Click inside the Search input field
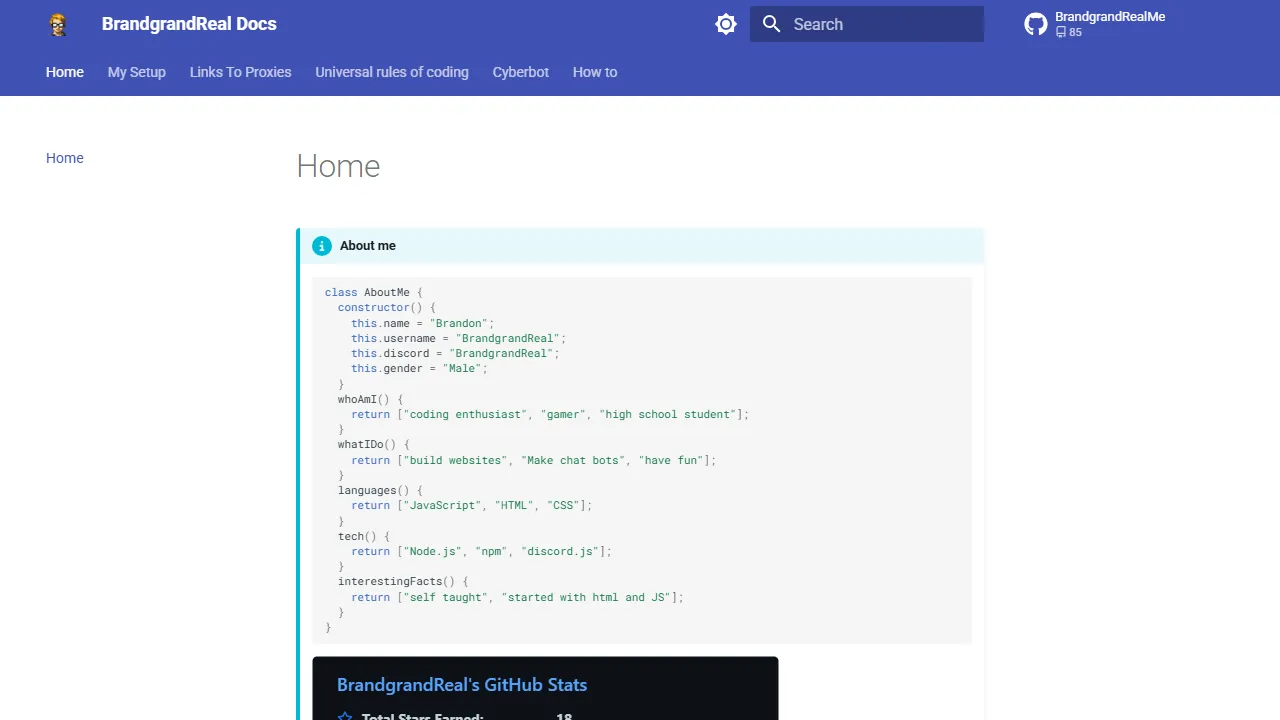The image size is (1280, 720). (x=880, y=24)
